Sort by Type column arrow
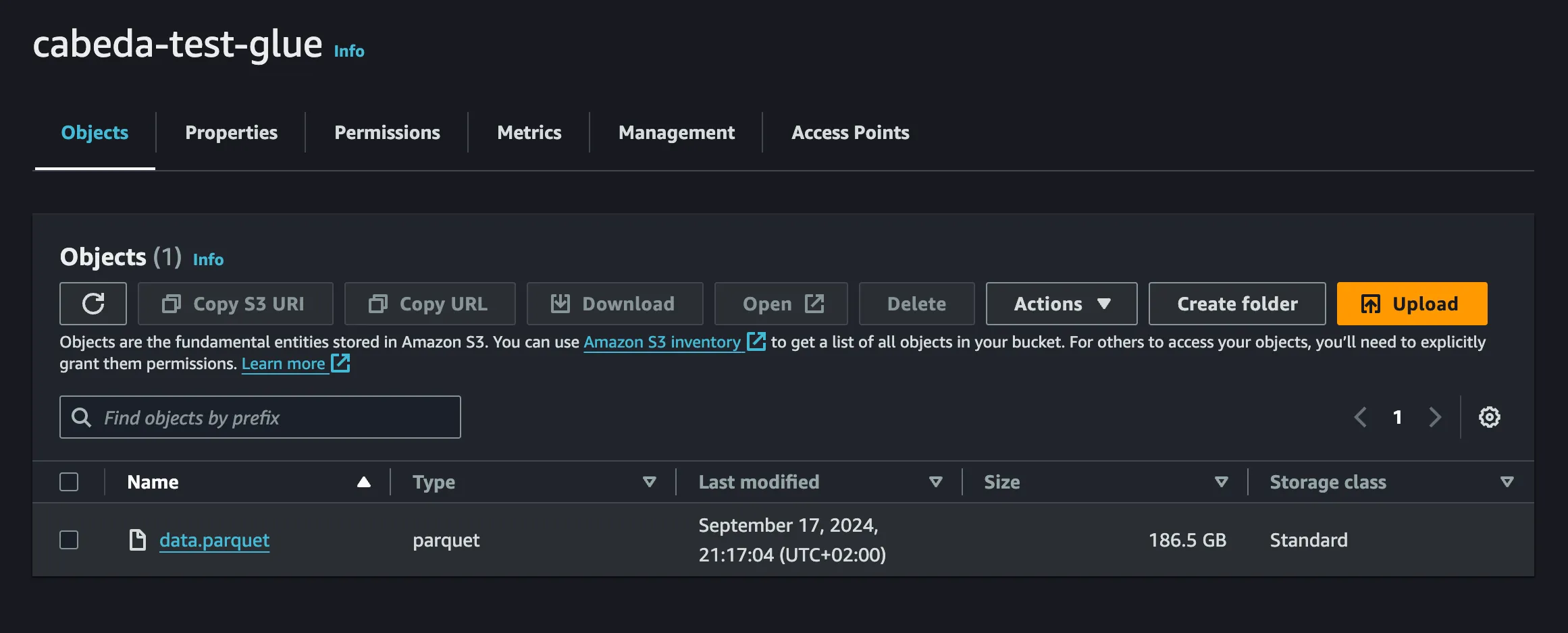This screenshot has width=1568, height=633. tap(649, 482)
